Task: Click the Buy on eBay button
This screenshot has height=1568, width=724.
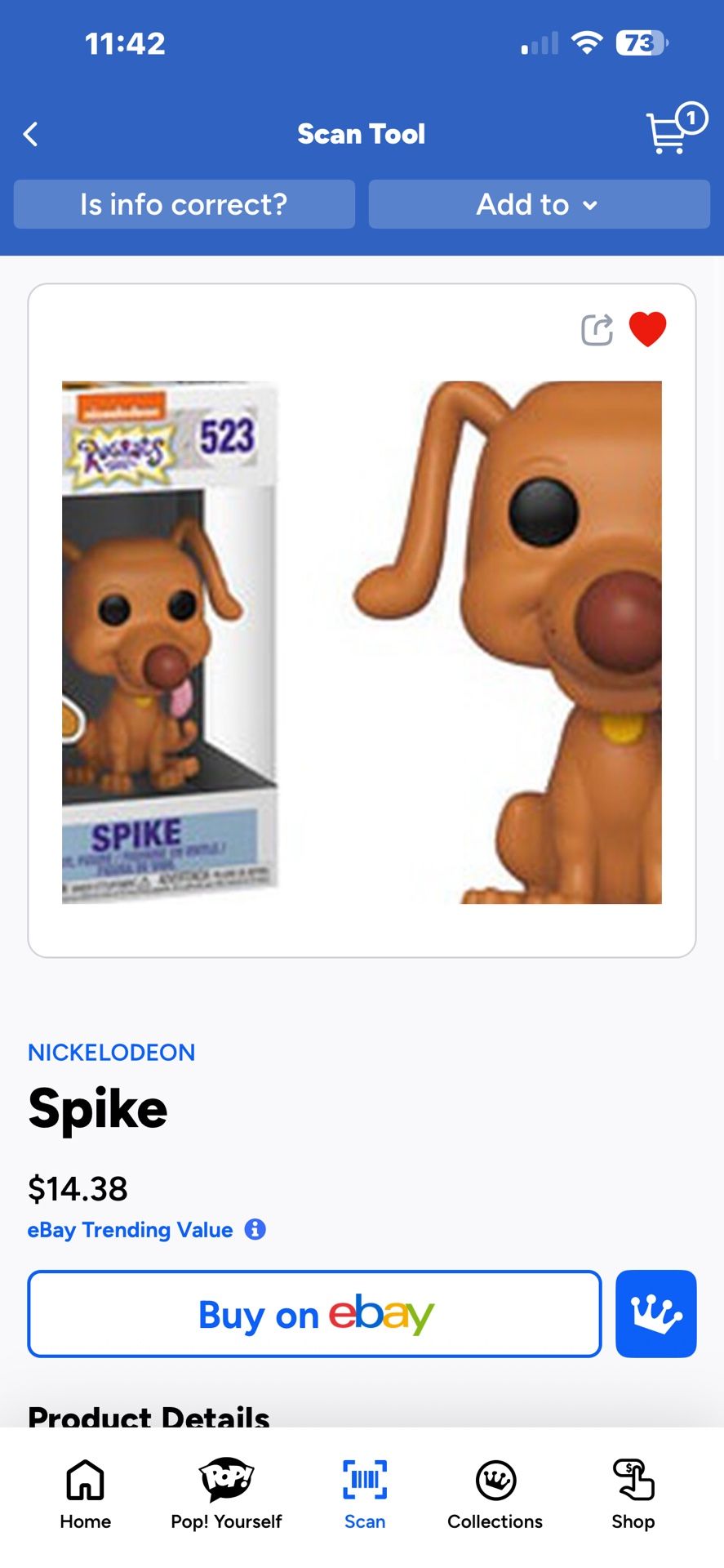Action: (x=314, y=1313)
